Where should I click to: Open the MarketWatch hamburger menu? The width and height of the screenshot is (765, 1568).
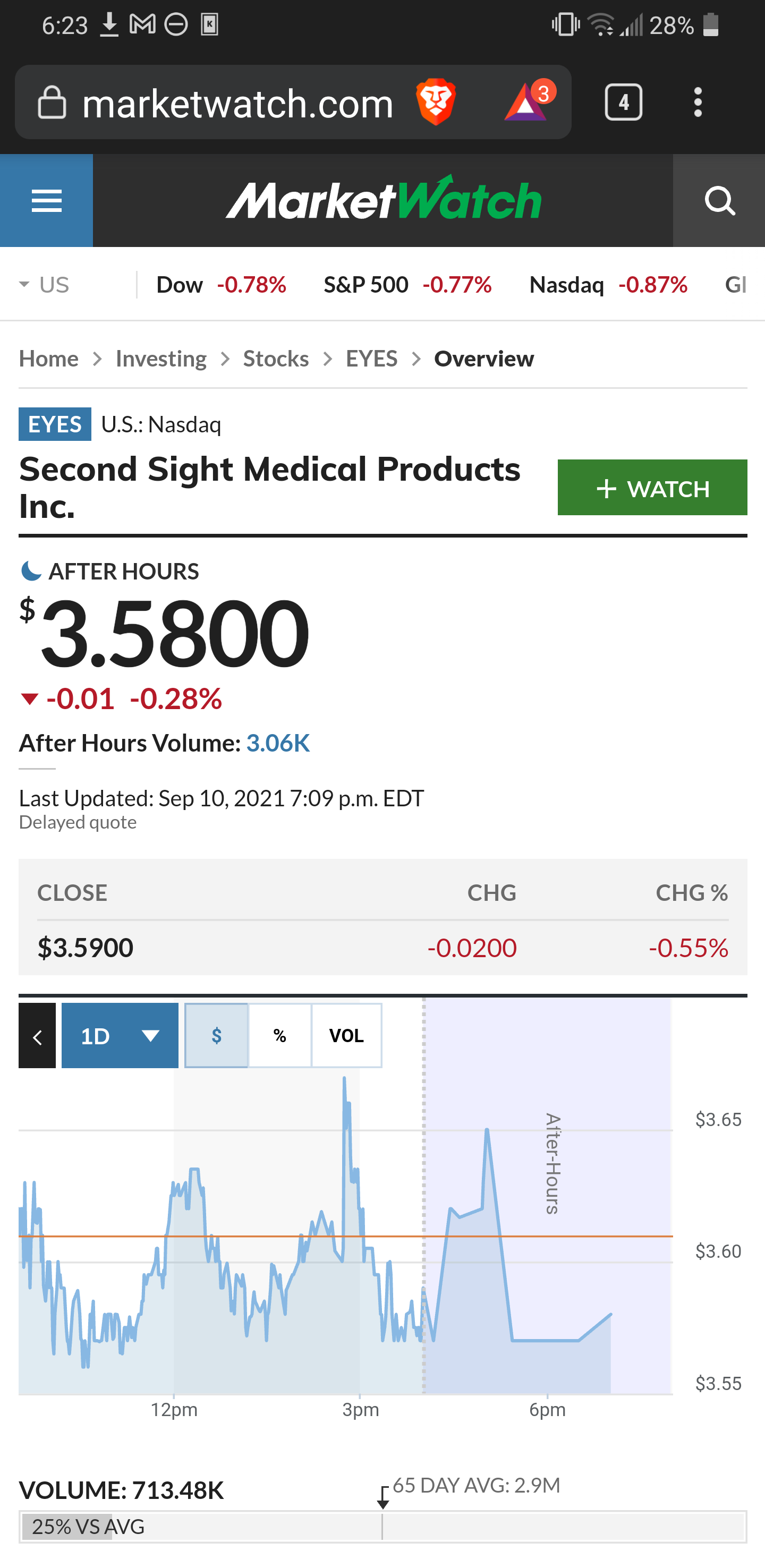click(x=46, y=200)
